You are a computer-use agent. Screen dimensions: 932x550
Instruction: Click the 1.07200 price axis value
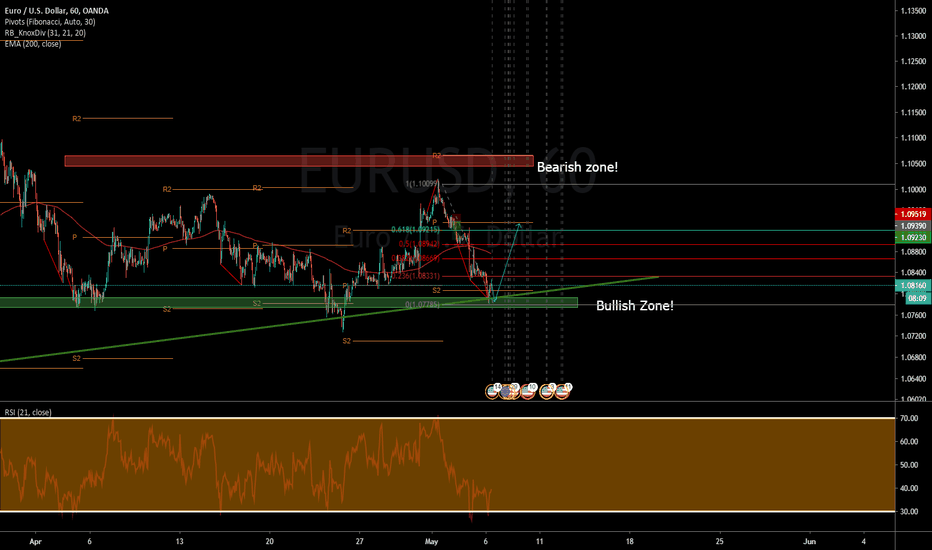[x=914, y=336]
